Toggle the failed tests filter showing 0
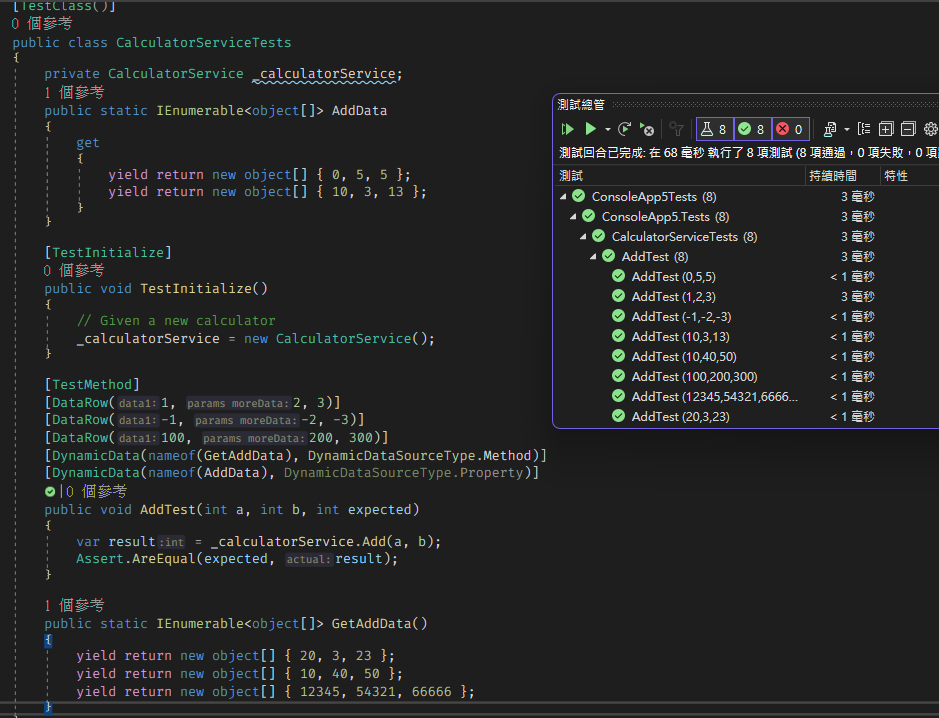The width and height of the screenshot is (939, 718). point(789,129)
